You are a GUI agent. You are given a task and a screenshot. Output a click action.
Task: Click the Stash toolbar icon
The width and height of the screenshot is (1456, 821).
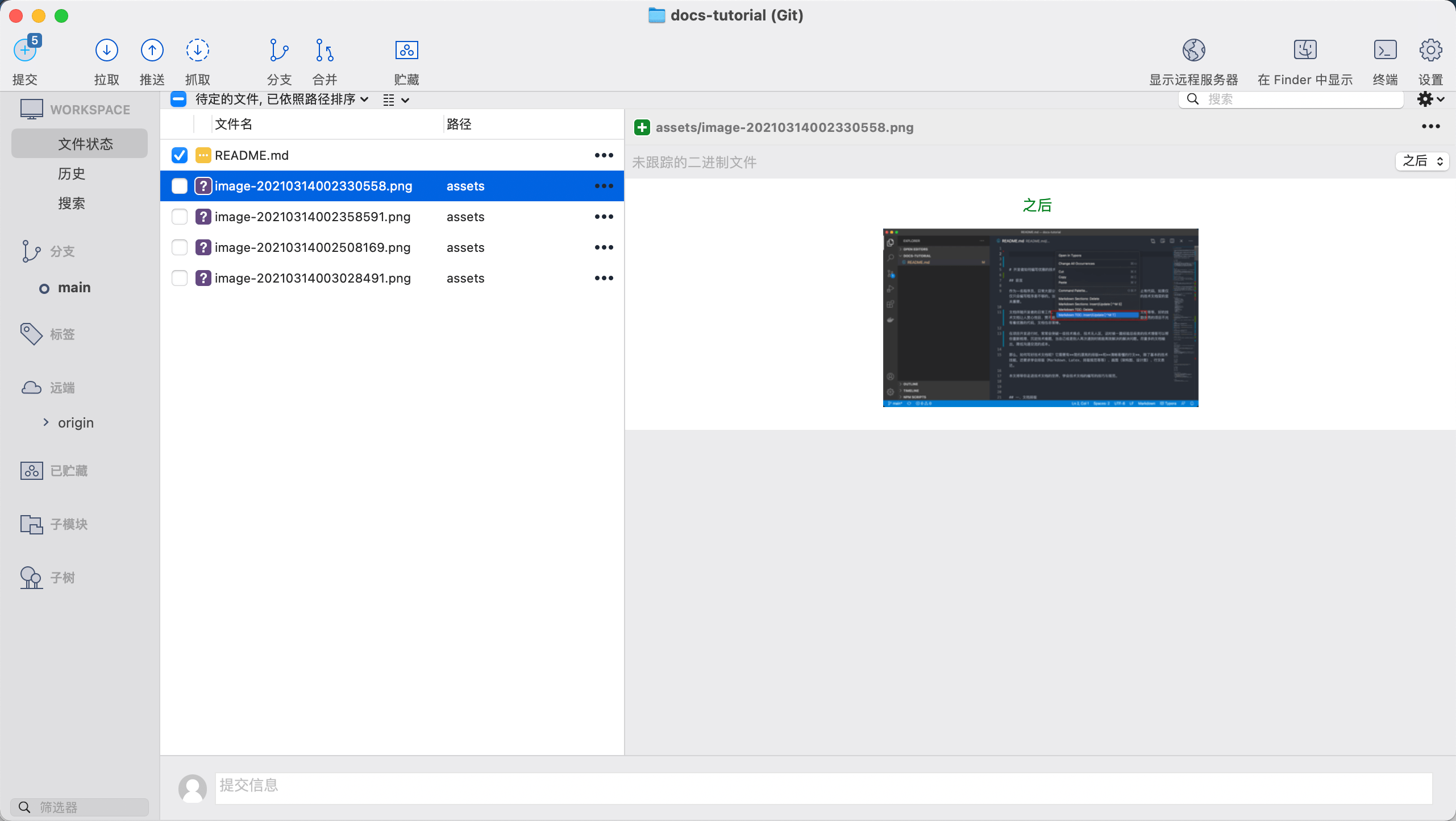click(406, 51)
